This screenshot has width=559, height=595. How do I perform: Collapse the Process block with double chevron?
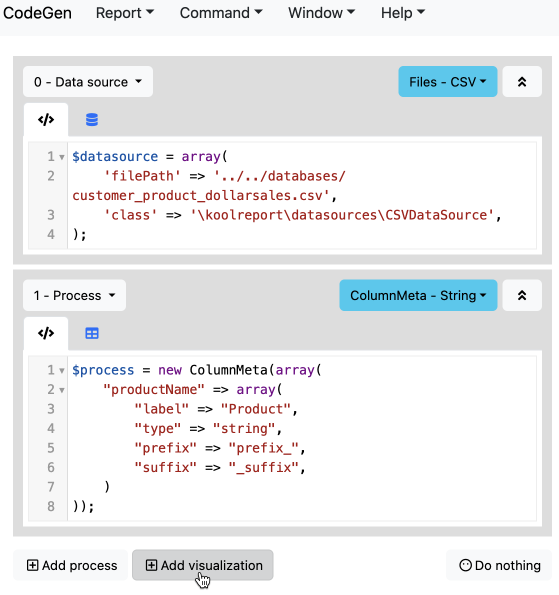point(522,295)
